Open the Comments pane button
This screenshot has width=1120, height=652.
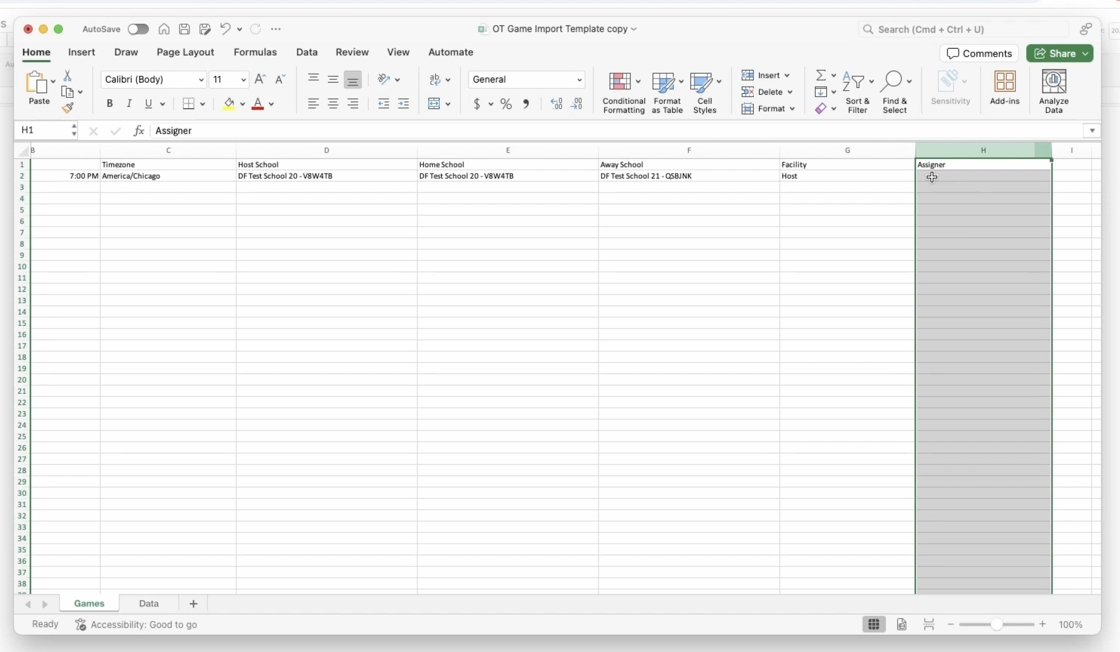pyautogui.click(x=979, y=53)
